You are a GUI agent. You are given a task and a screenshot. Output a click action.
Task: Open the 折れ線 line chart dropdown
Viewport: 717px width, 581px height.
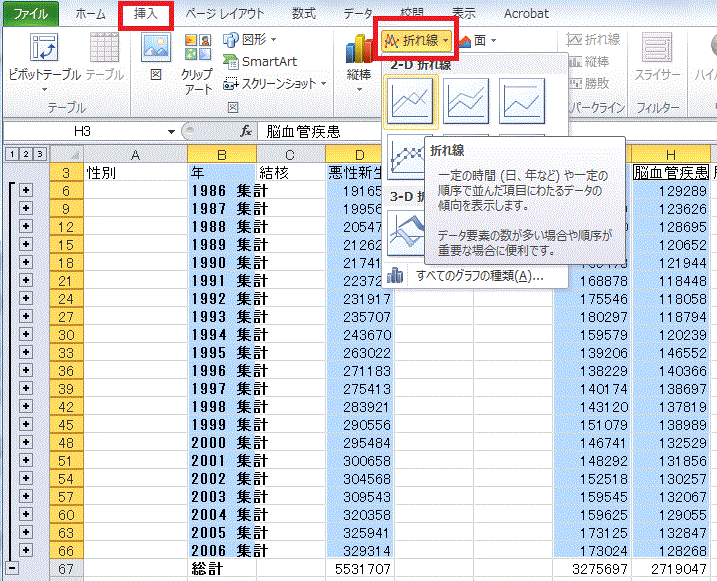click(x=417, y=40)
